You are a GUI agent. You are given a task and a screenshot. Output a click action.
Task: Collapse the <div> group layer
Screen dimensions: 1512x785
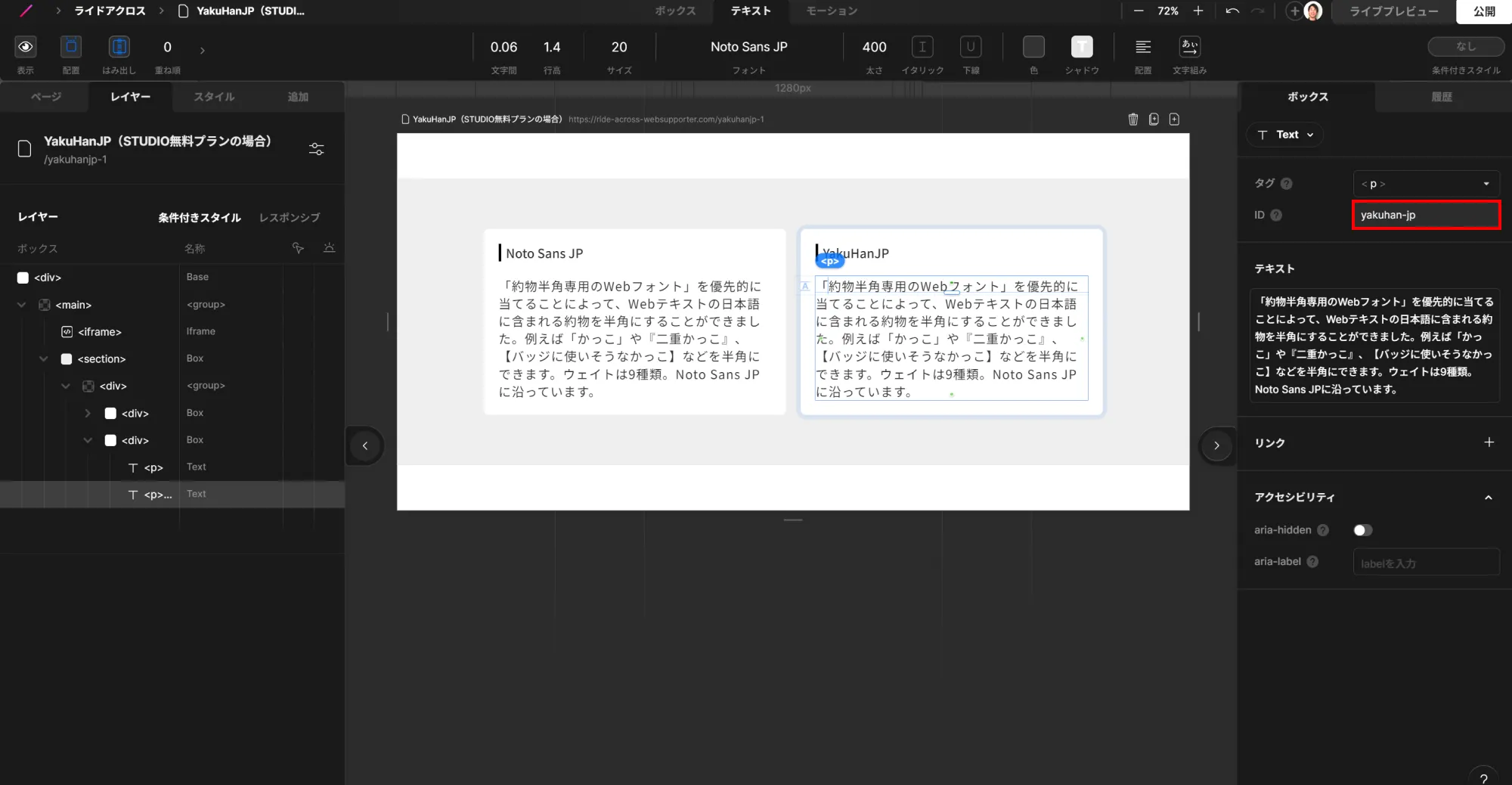[65, 386]
